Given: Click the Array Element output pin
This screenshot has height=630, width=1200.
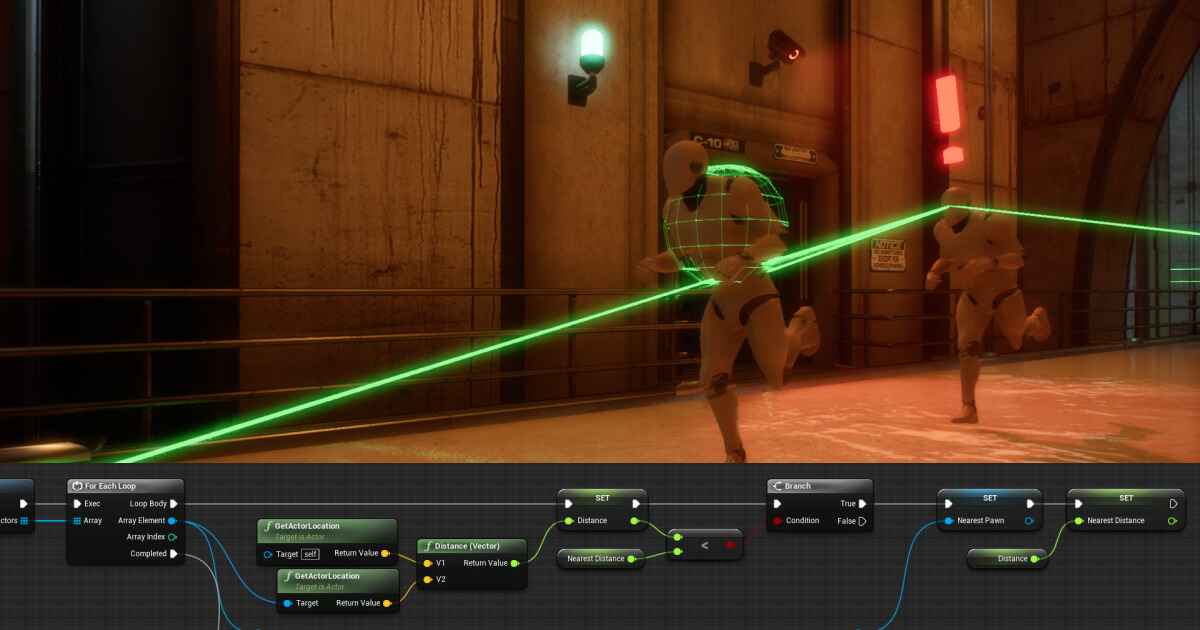Looking at the screenshot, I should [172, 521].
